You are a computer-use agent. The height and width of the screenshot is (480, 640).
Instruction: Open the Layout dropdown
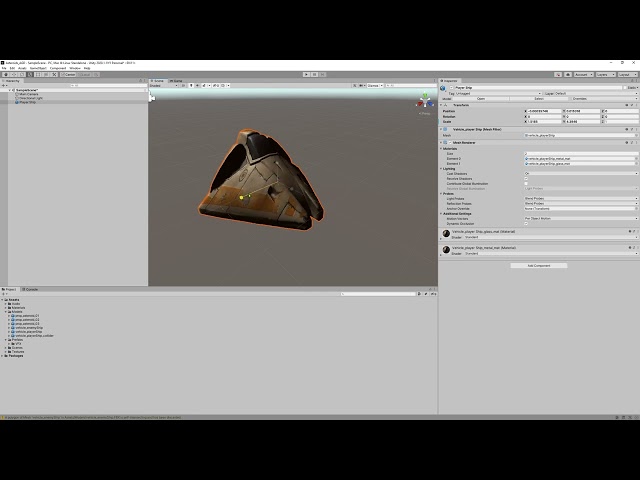(628, 75)
